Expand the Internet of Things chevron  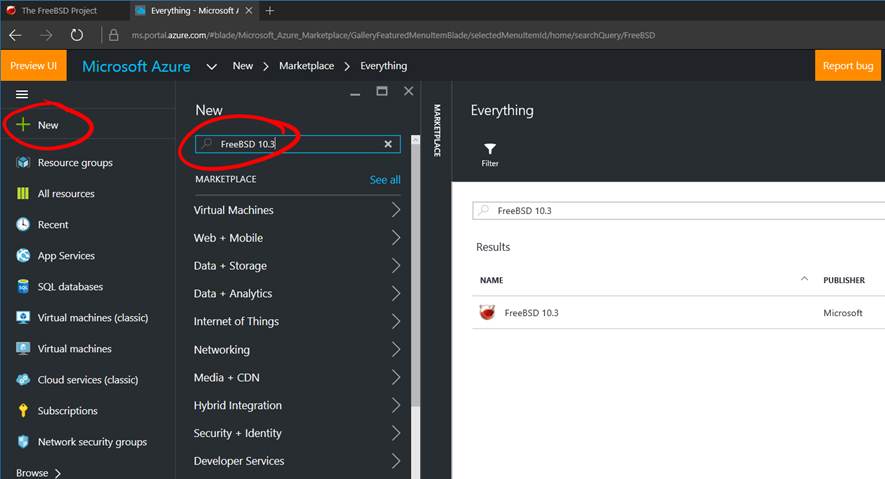(396, 321)
